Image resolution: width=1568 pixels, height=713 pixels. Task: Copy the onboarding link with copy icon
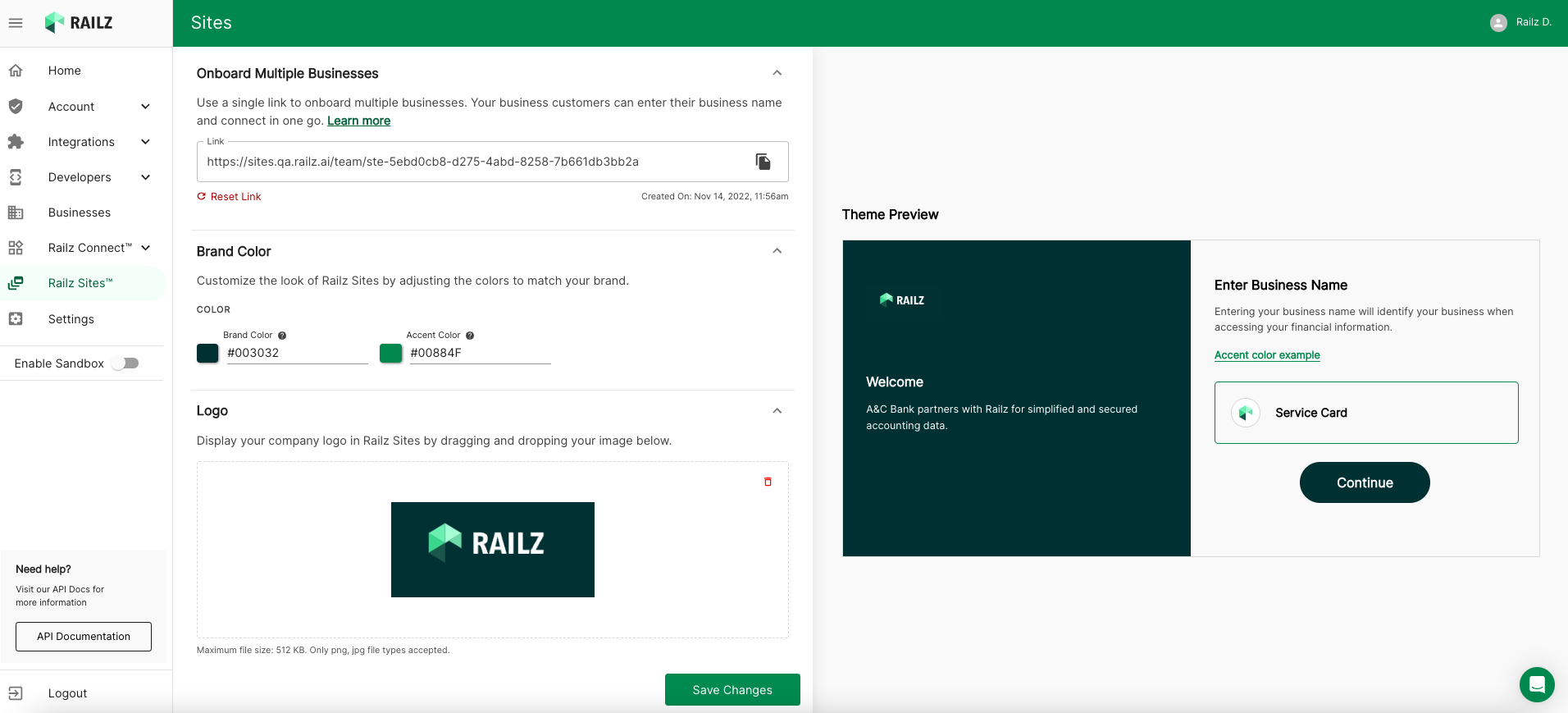pos(763,162)
